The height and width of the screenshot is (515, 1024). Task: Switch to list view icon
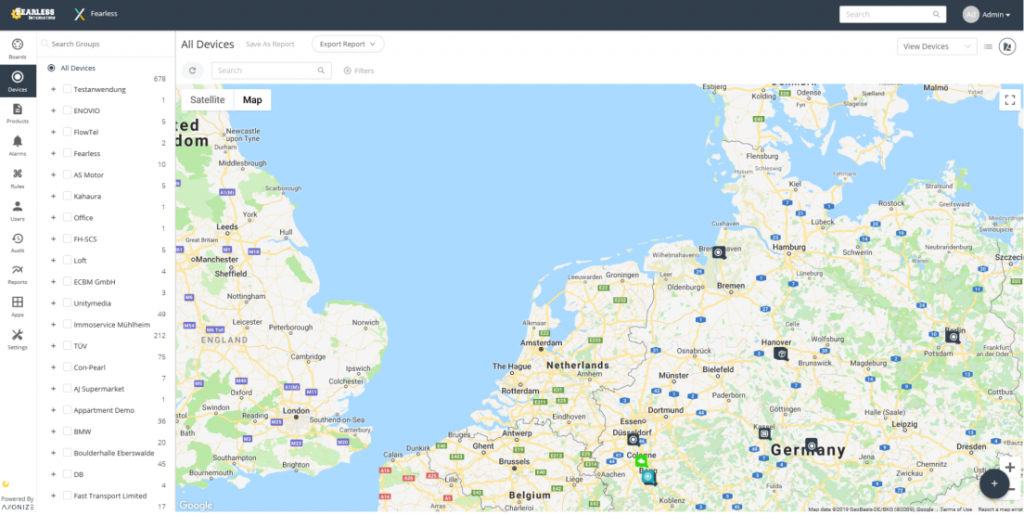coord(988,46)
